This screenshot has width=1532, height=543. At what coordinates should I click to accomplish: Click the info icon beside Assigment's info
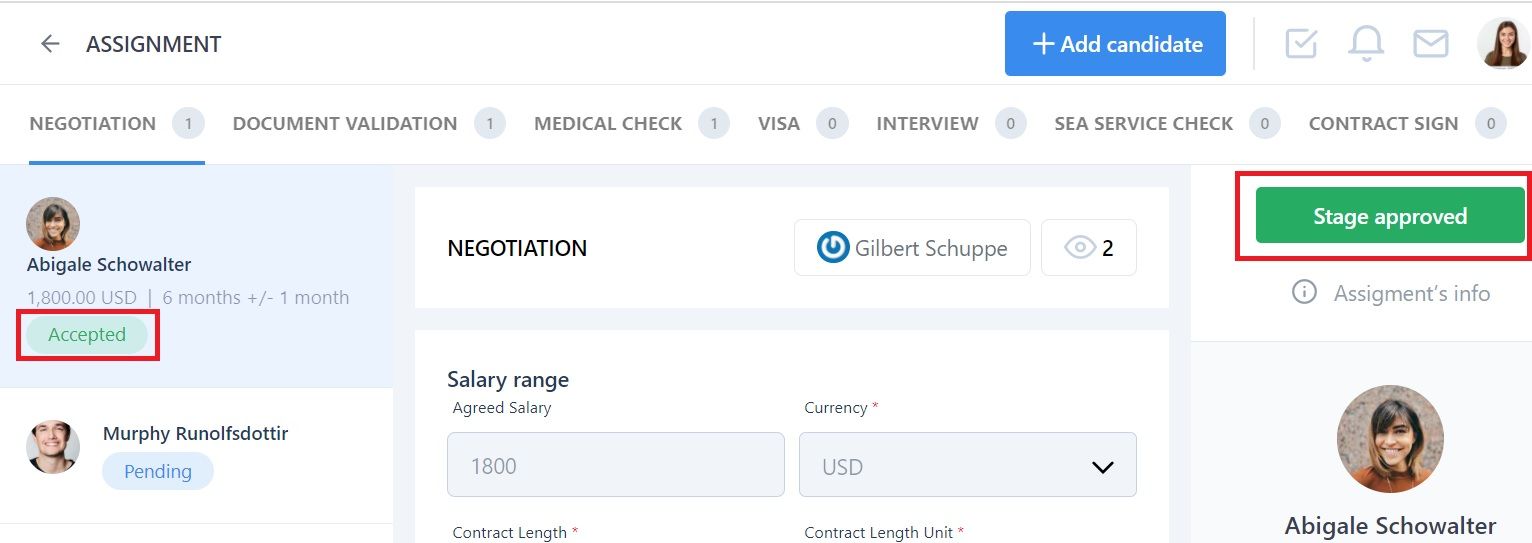point(1304,293)
